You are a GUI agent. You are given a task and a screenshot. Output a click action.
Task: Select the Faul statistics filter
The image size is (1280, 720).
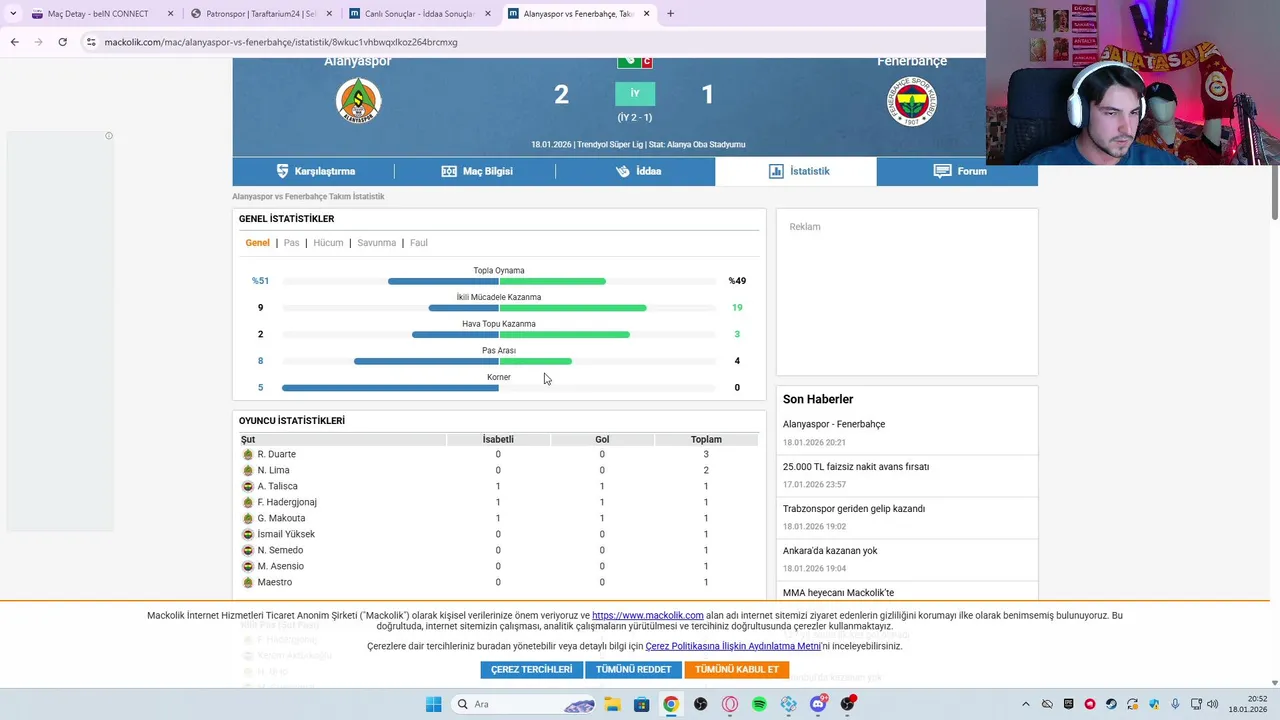click(x=419, y=243)
